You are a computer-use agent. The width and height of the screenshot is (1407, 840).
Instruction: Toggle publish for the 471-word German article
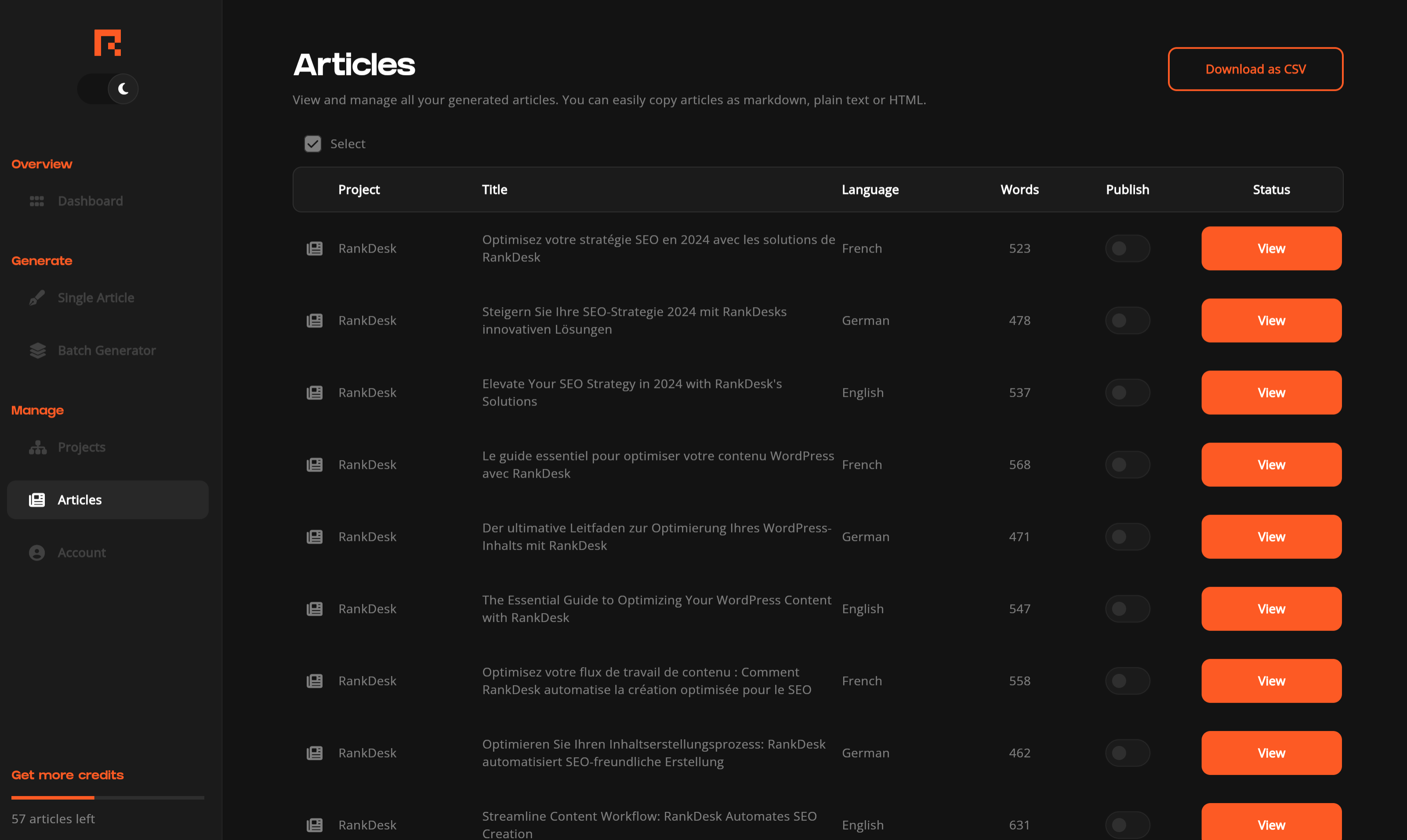click(1128, 536)
